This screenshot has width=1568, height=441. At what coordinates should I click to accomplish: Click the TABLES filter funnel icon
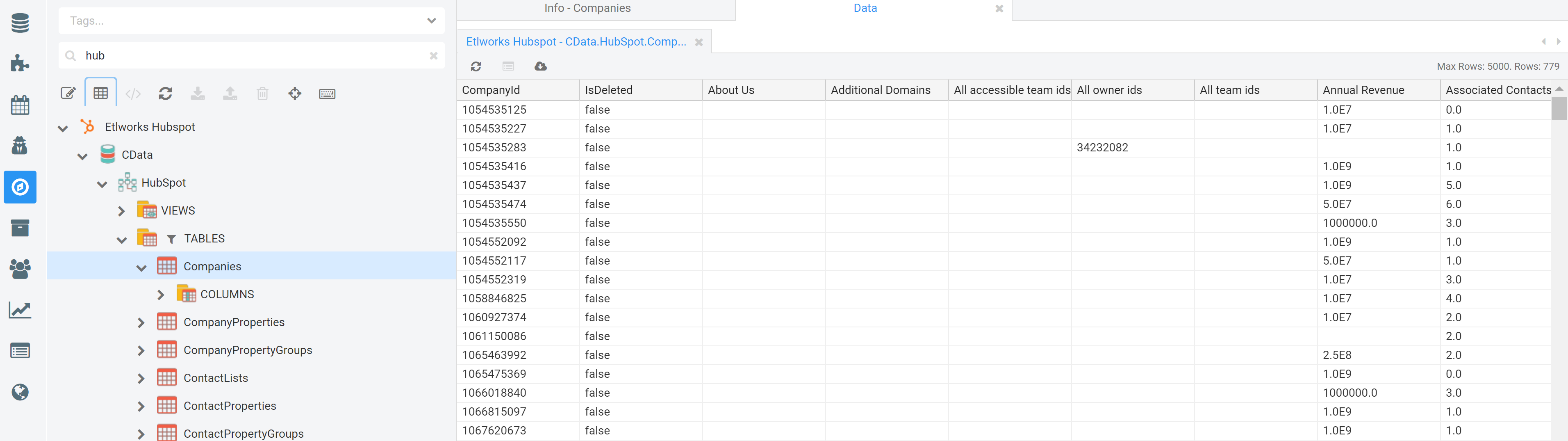coord(171,239)
